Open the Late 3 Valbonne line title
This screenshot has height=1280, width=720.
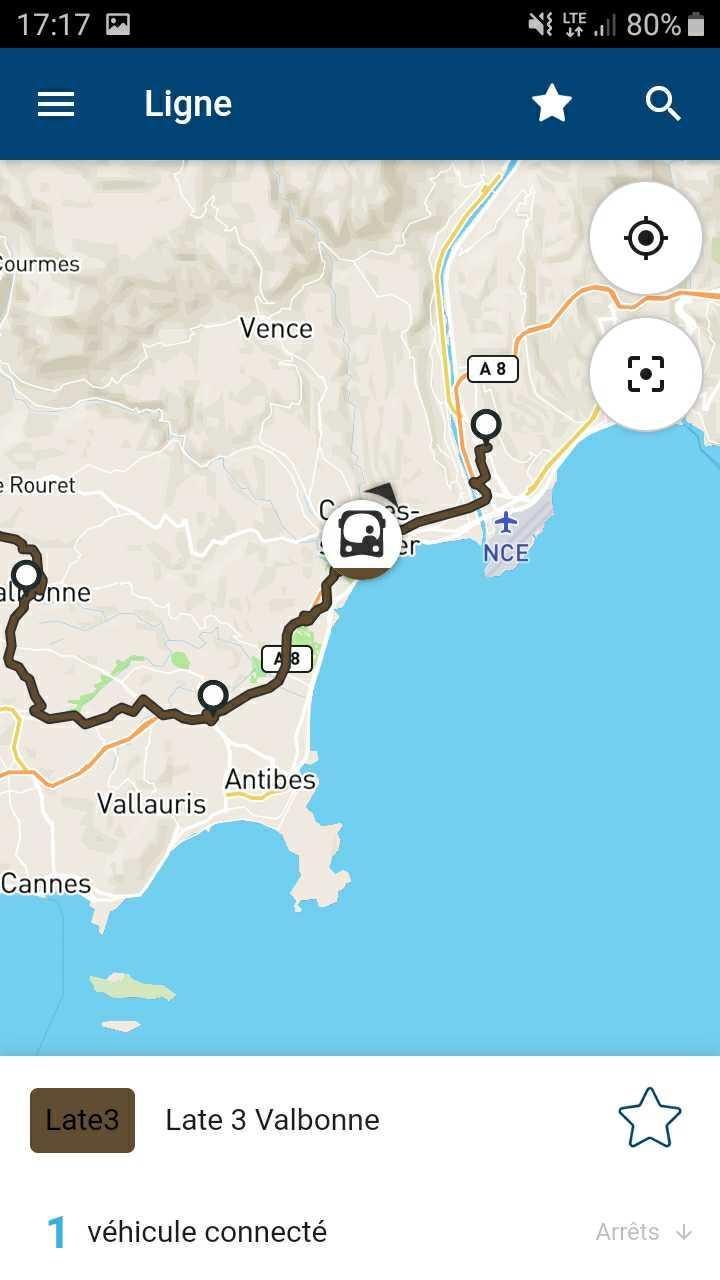point(272,1120)
